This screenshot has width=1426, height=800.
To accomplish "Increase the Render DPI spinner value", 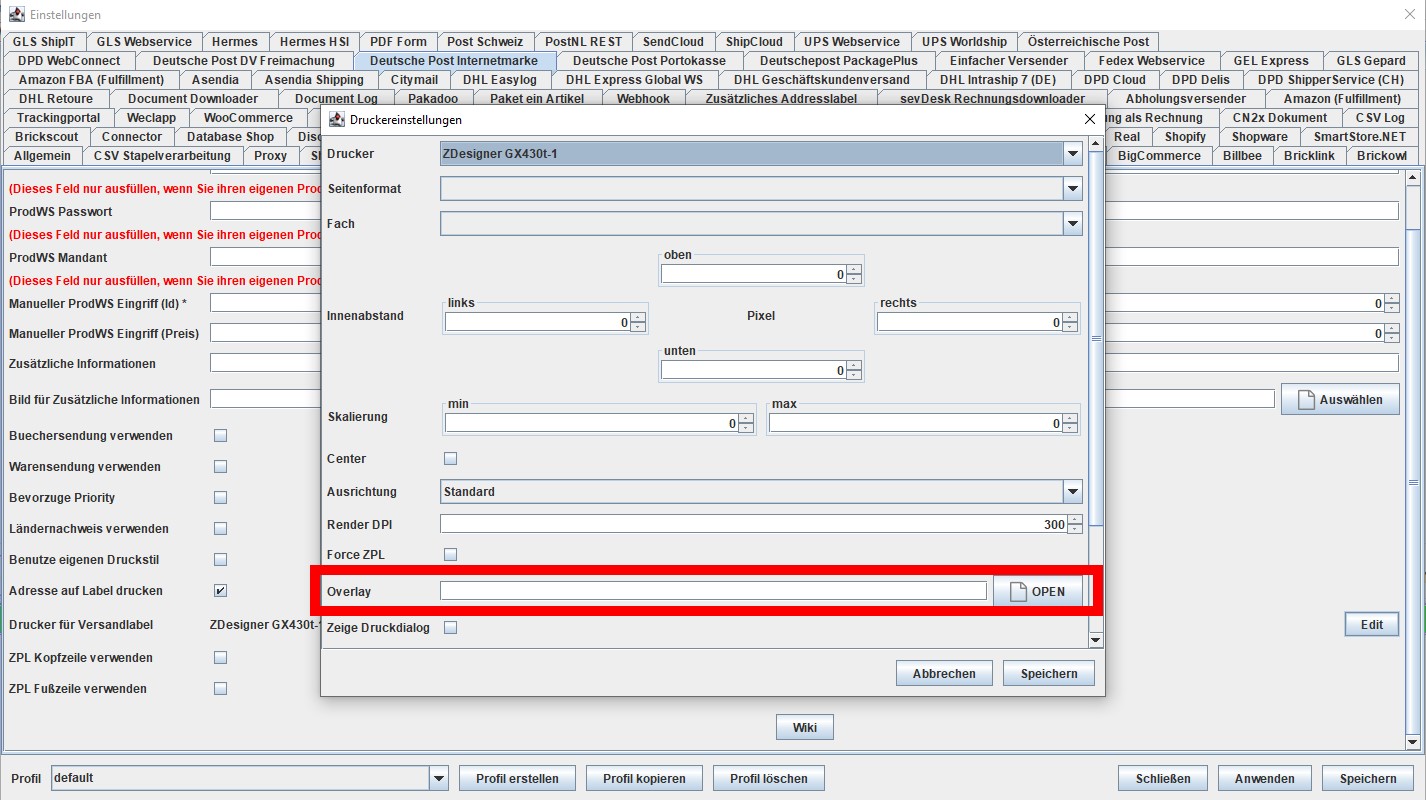I will tap(1075, 520).
